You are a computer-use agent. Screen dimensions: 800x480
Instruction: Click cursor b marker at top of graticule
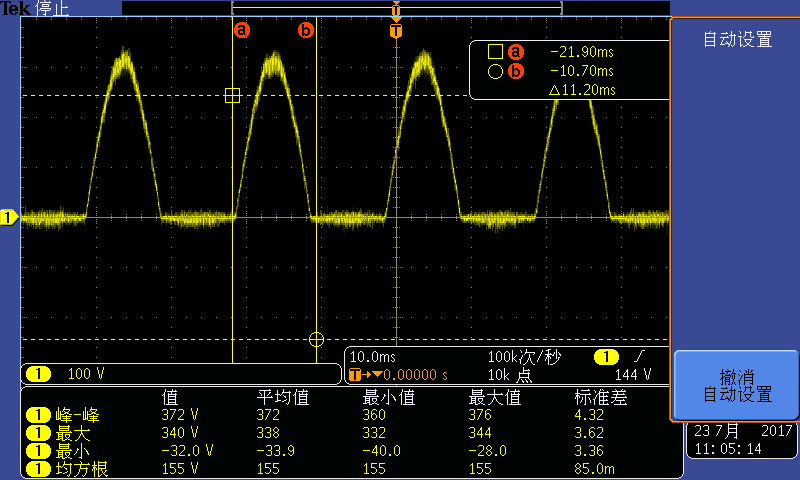coord(306,31)
